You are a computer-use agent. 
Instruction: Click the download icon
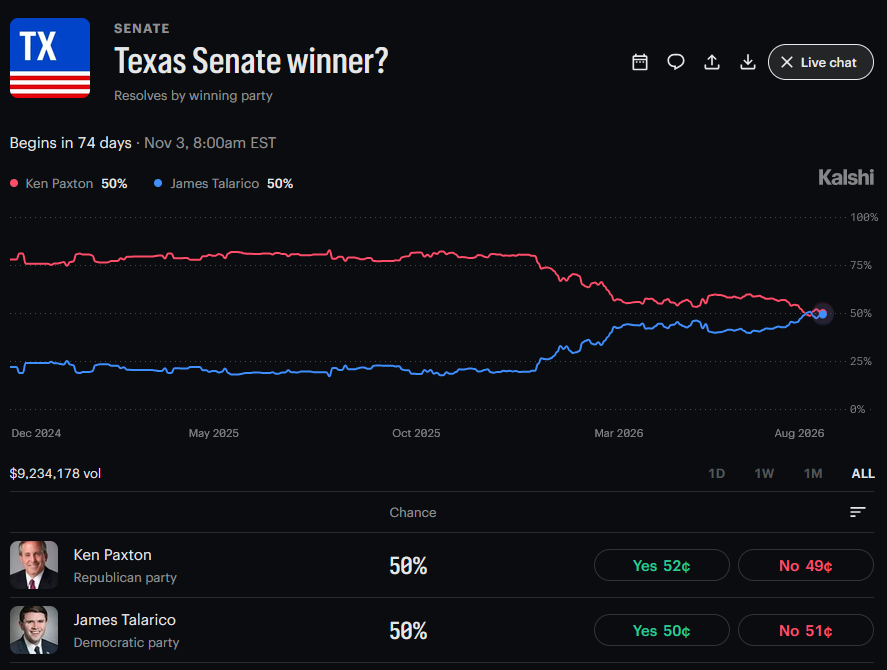[x=748, y=62]
